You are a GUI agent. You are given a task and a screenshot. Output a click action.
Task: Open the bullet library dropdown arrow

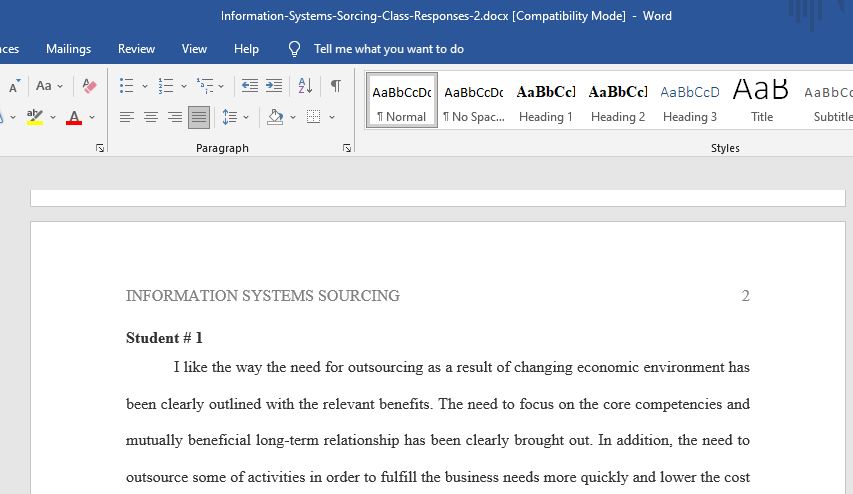point(145,86)
